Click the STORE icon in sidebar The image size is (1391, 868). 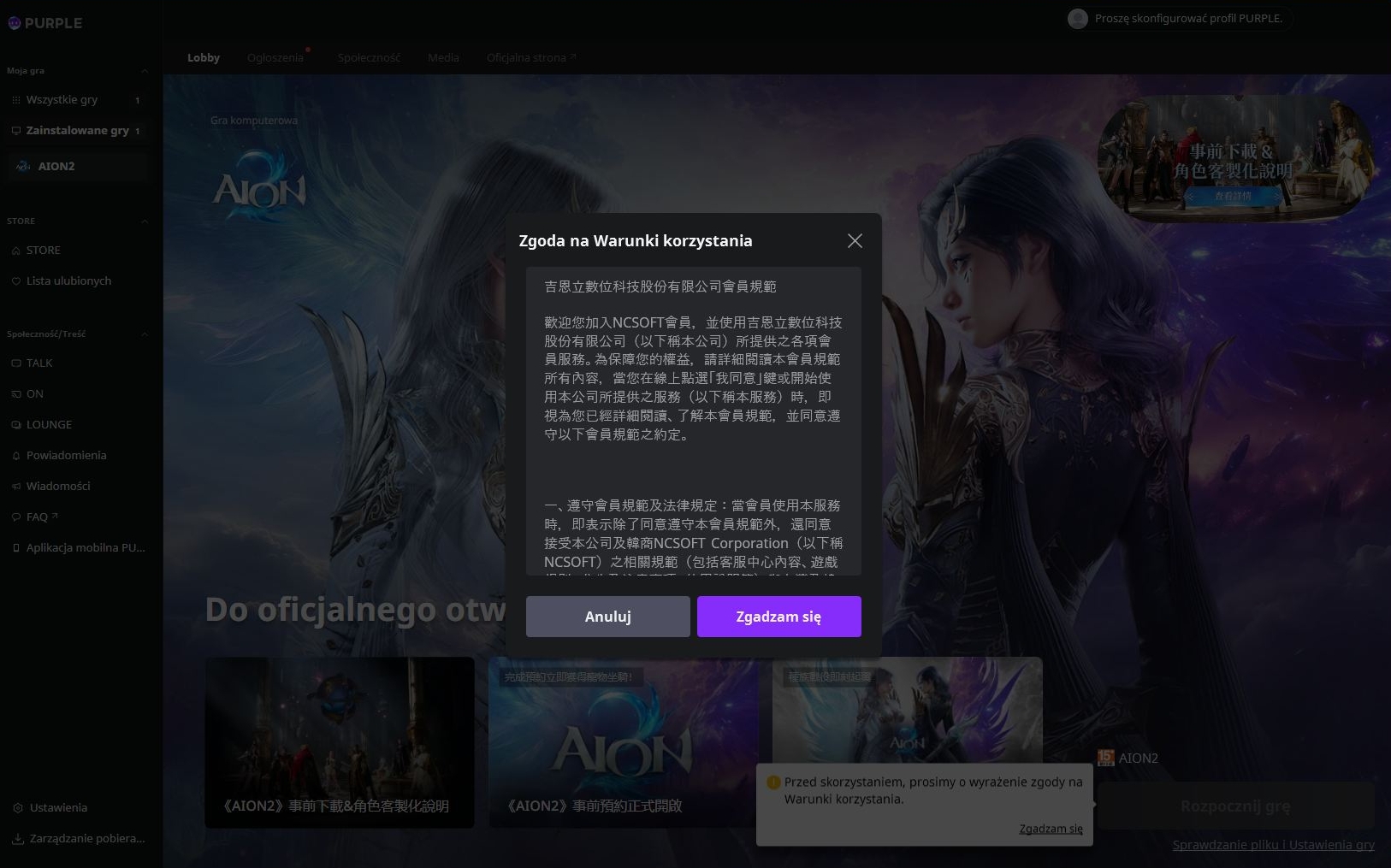tap(15, 251)
